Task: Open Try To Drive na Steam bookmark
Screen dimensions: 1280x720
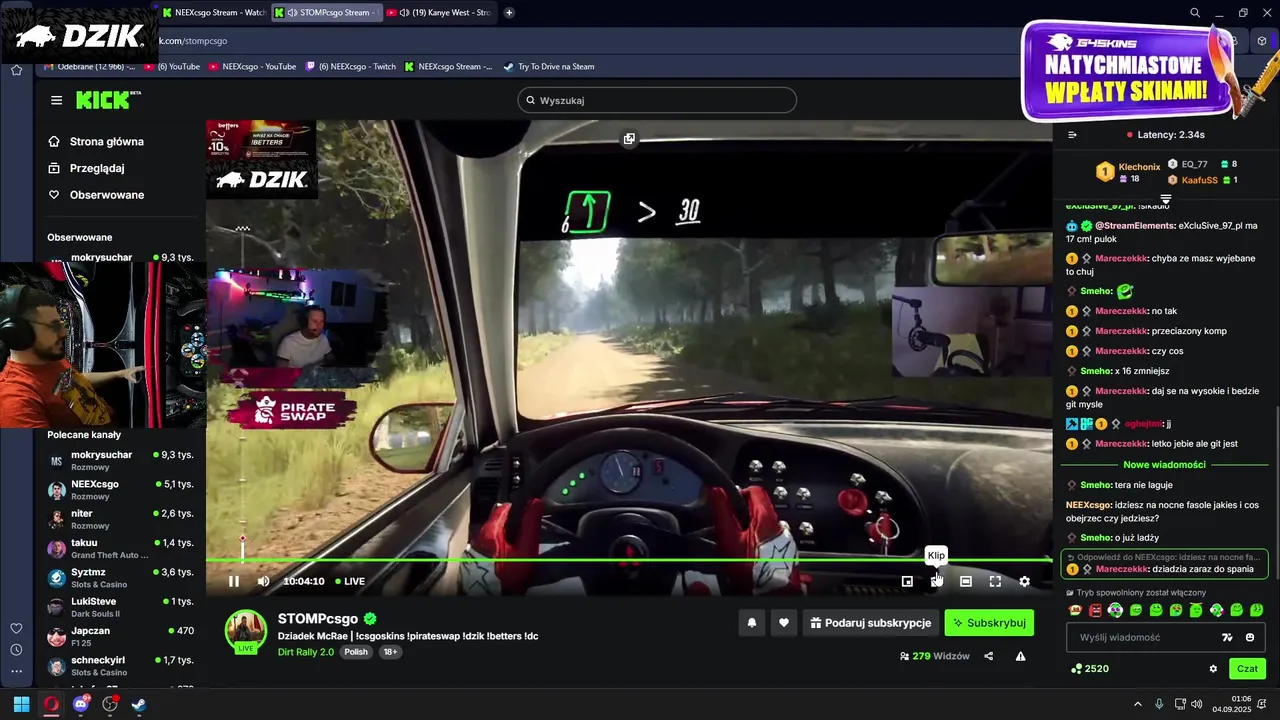Action: coord(549,67)
